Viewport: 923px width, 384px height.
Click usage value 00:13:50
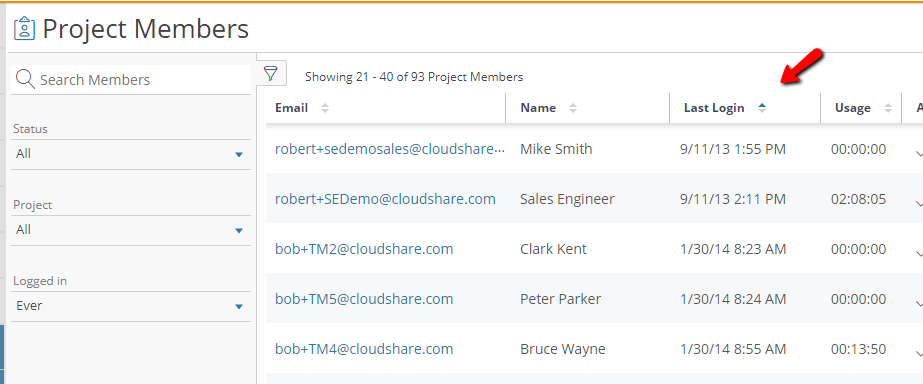click(x=858, y=349)
